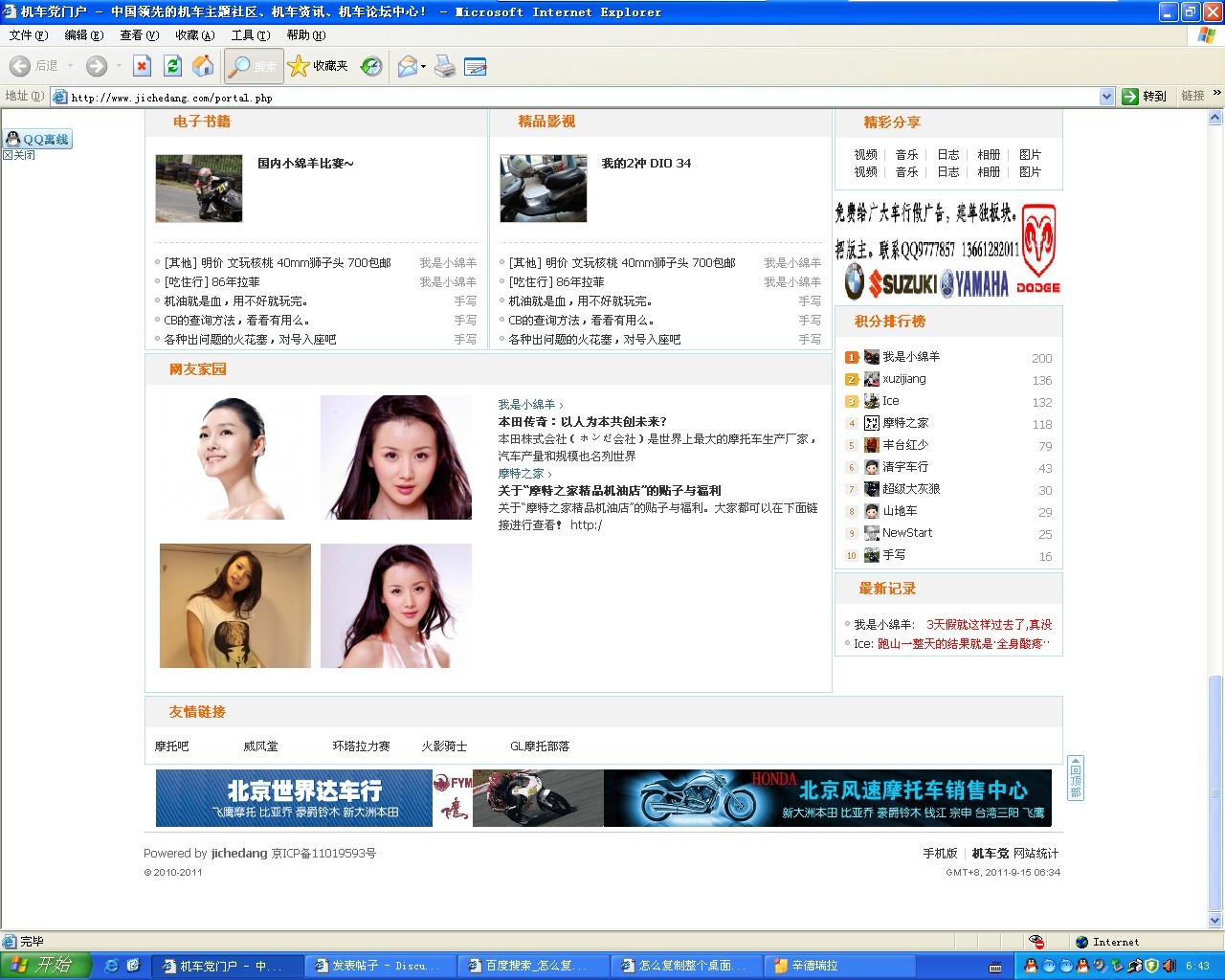Open the 国内小绵羊比赛 motorcycle thumbnail
1225x980 pixels.
point(199,189)
